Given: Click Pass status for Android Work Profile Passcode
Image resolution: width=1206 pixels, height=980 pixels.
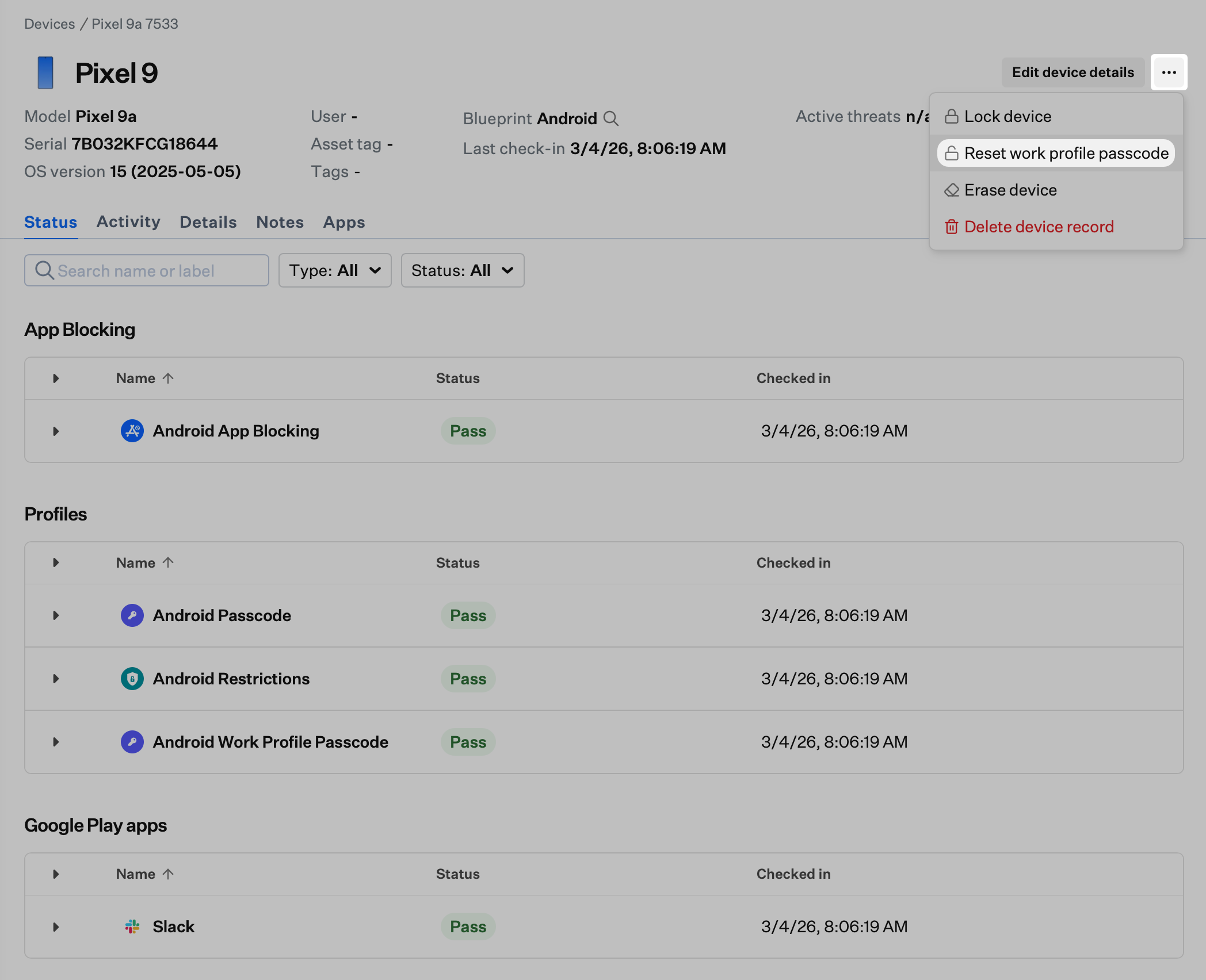Looking at the screenshot, I should pos(468,742).
